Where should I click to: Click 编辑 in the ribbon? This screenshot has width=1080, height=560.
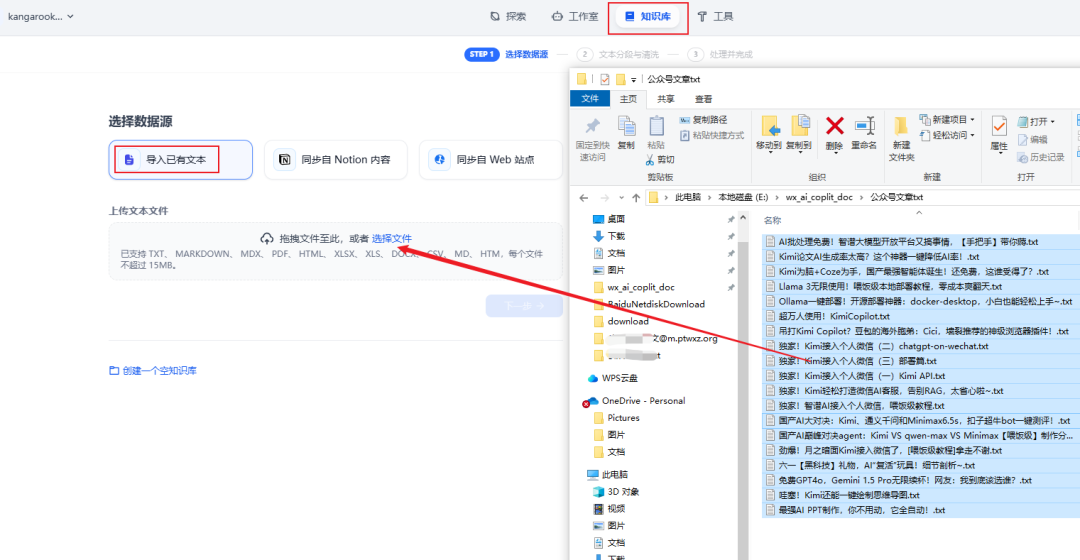tap(1032, 140)
